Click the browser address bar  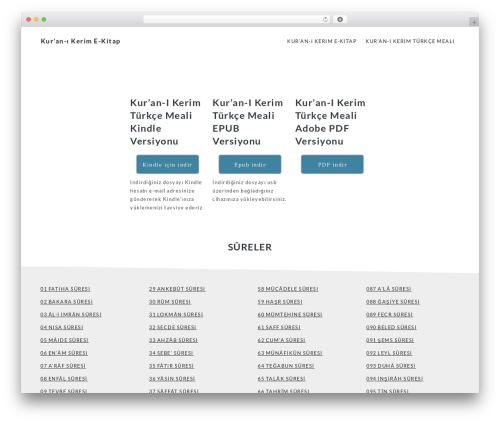pos(236,20)
